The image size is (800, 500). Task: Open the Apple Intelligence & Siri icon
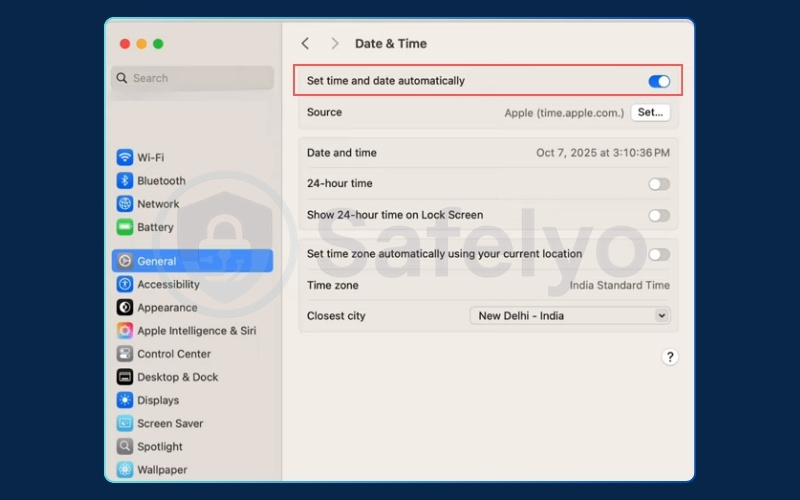click(x=124, y=331)
